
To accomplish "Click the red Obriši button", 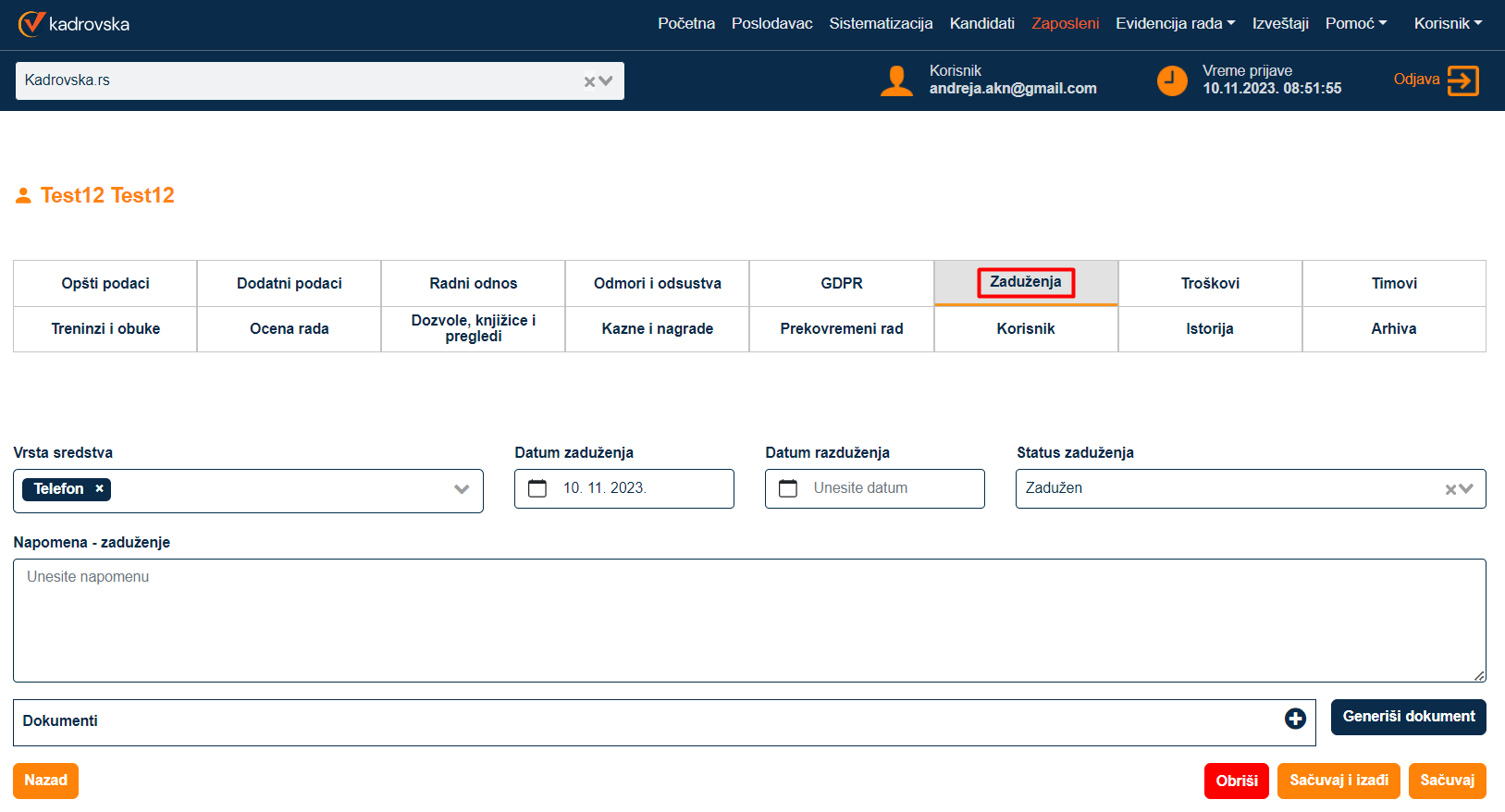I will 1236,781.
